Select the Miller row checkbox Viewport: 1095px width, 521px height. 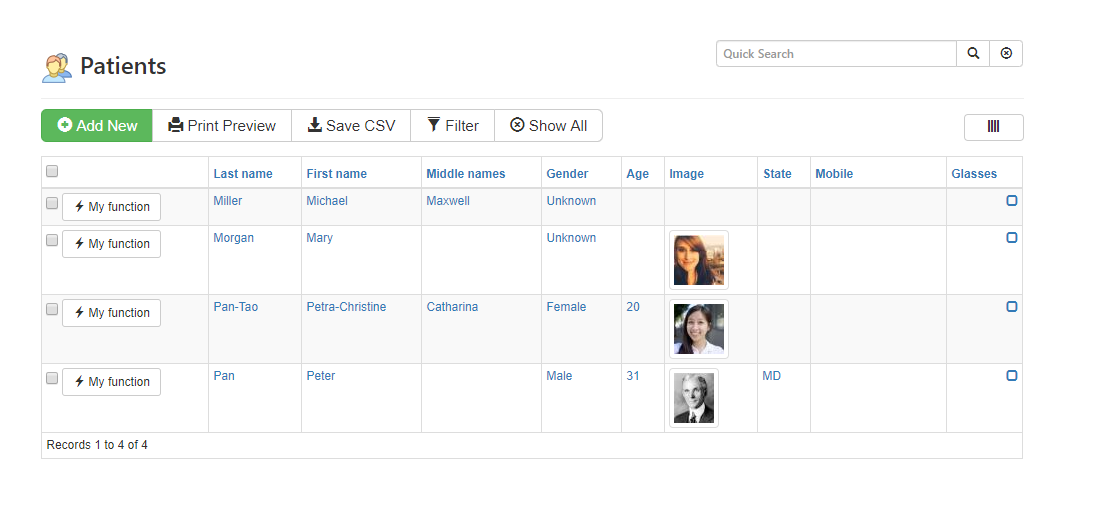(x=52, y=203)
